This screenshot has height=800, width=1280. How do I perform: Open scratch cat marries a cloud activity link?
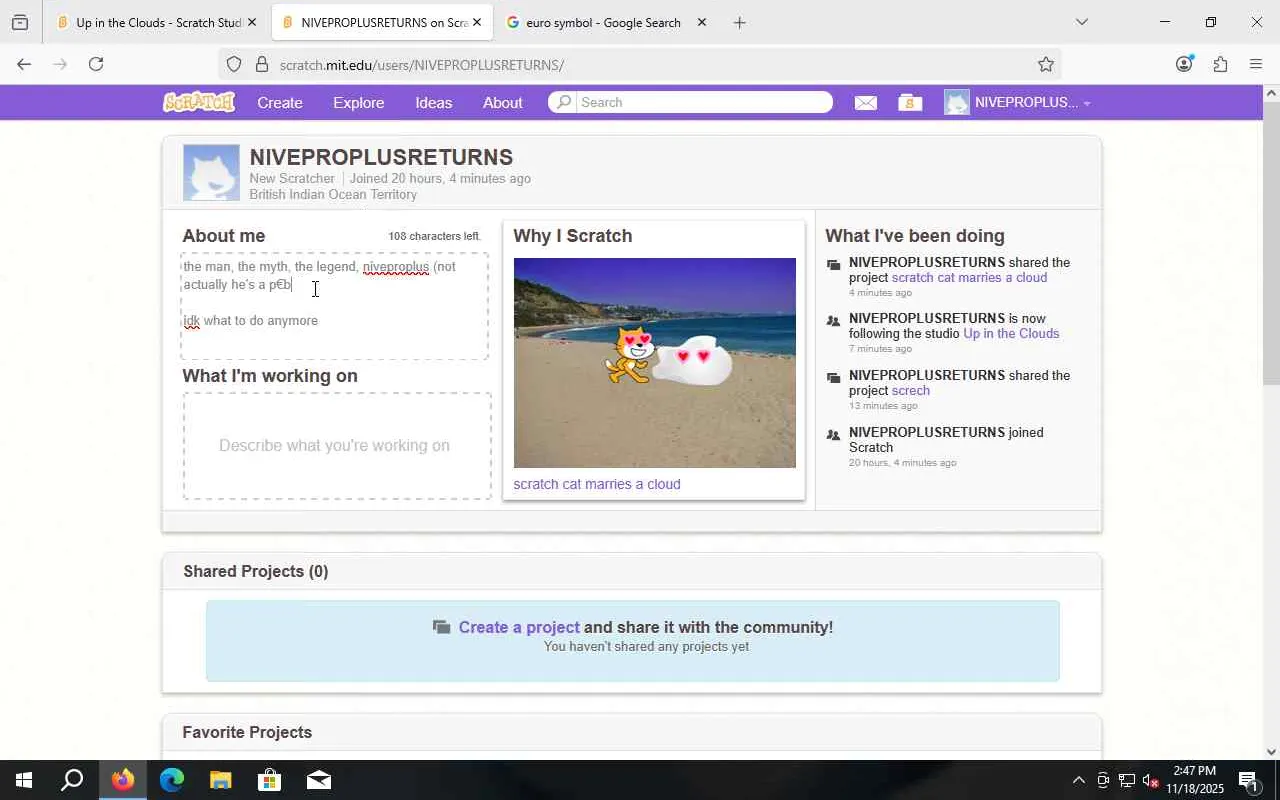tap(969, 278)
